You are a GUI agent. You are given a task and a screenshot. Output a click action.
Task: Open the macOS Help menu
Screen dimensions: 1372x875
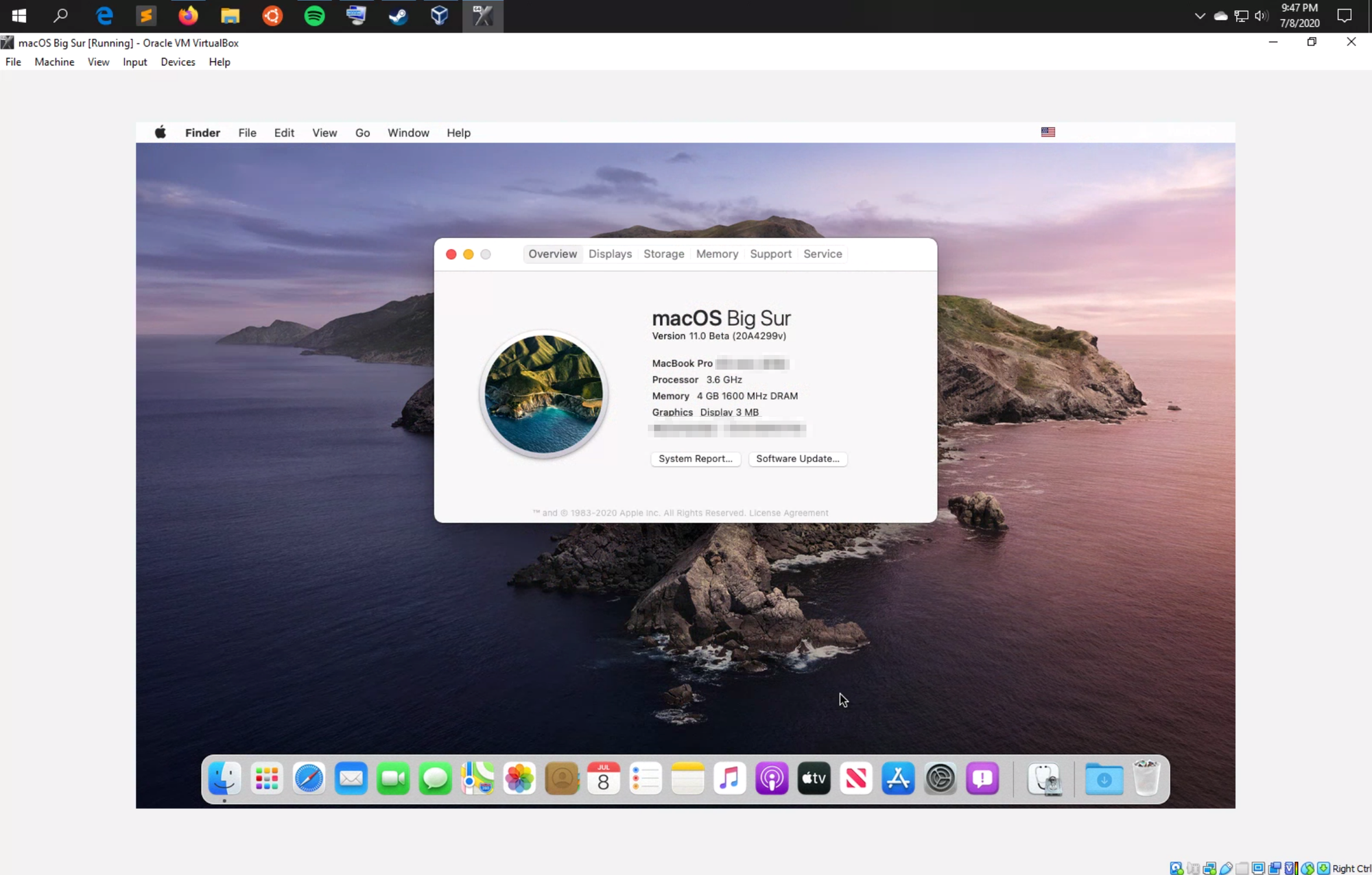[x=458, y=133]
